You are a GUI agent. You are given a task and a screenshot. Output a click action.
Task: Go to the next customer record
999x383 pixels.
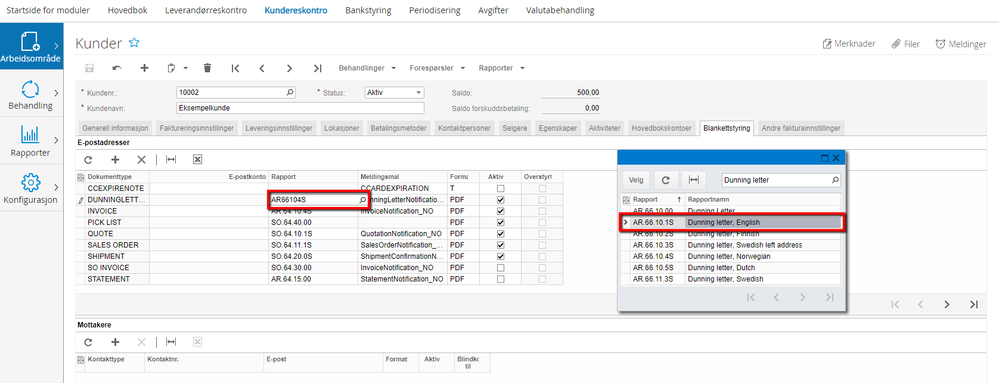pos(289,68)
